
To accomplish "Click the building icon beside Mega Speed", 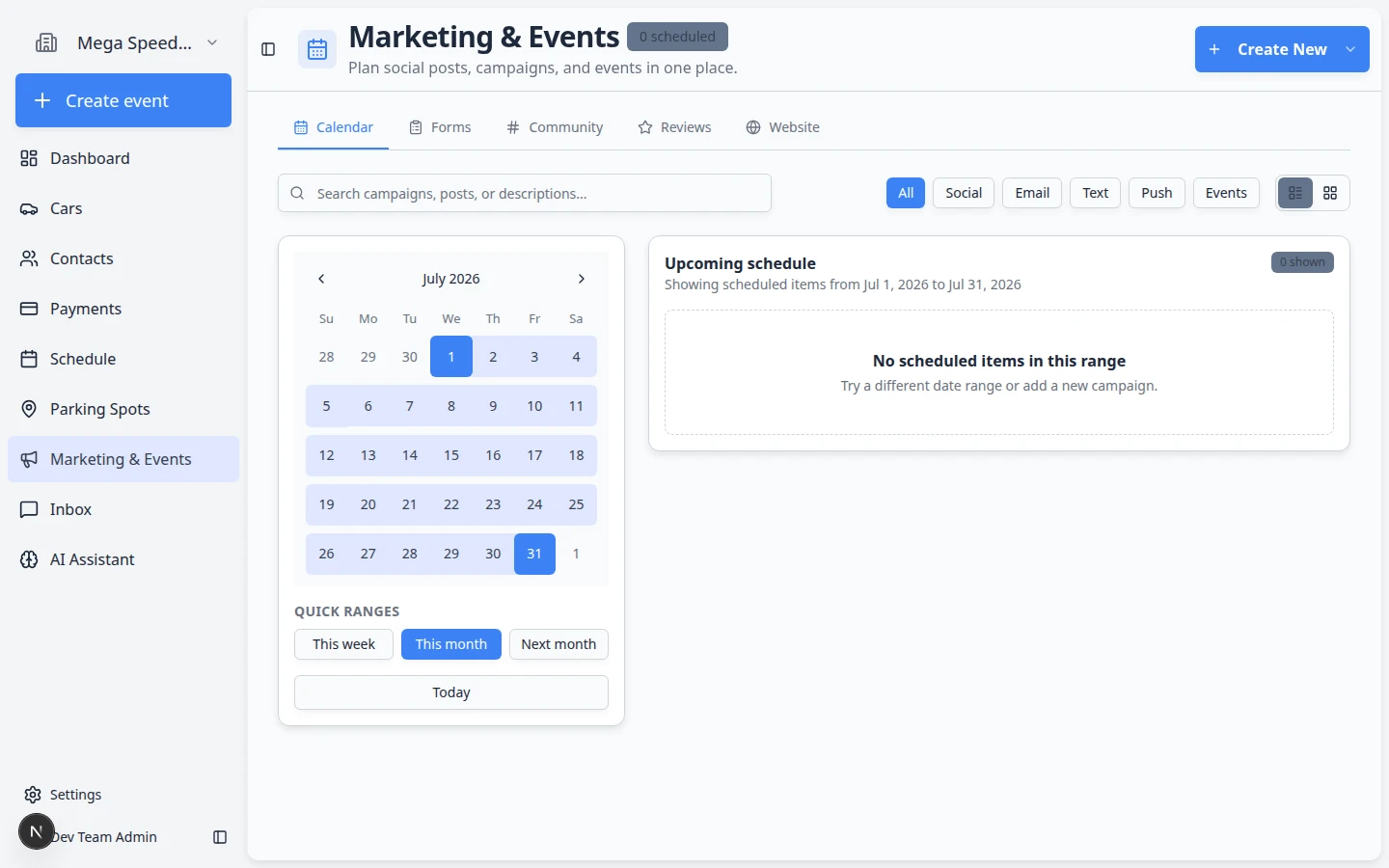I will 46,42.
